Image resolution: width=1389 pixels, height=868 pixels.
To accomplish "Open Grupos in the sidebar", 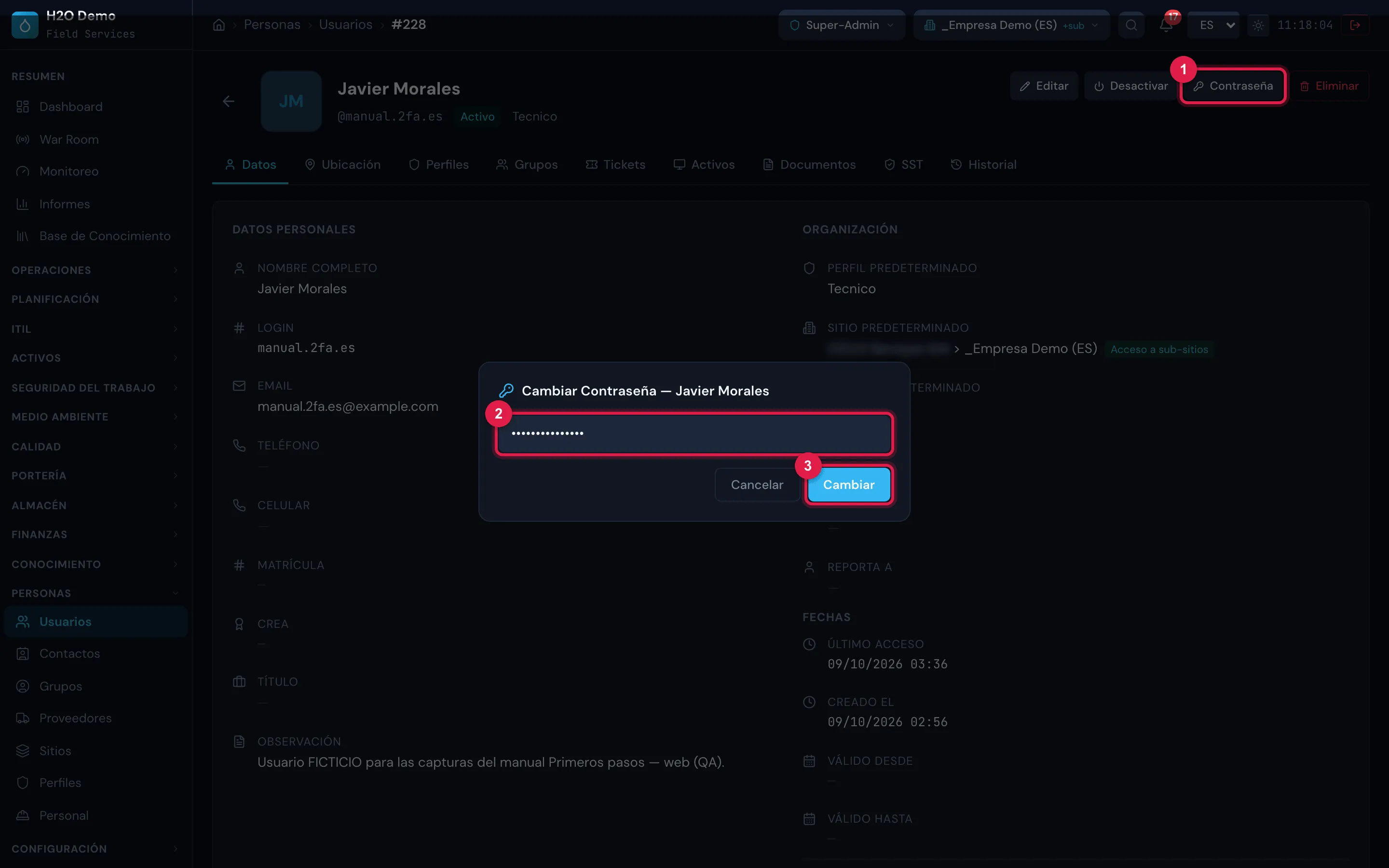I will pyautogui.click(x=95, y=686).
